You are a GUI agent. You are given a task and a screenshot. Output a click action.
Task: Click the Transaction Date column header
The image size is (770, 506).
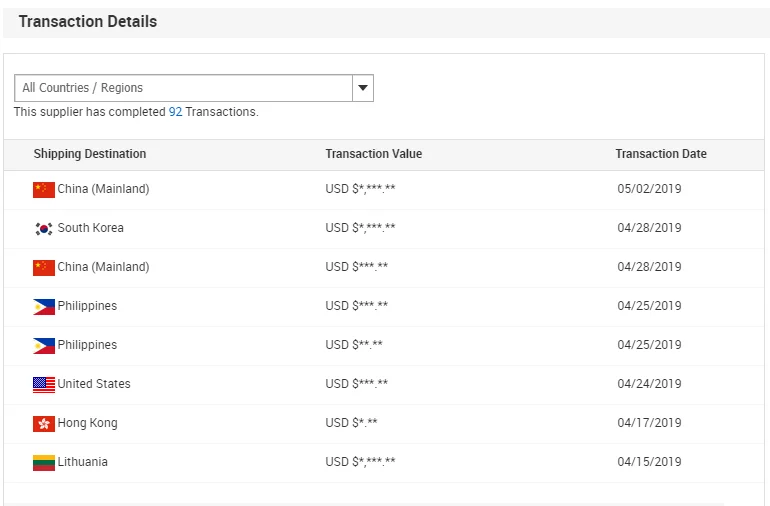pos(660,154)
